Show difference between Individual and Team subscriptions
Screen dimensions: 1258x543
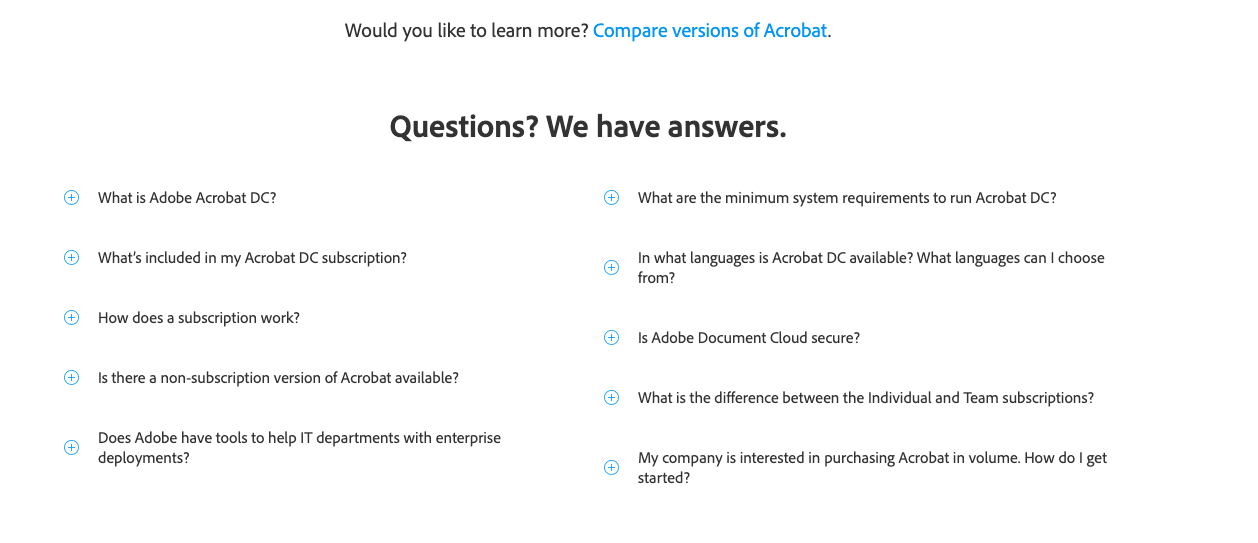coord(866,398)
